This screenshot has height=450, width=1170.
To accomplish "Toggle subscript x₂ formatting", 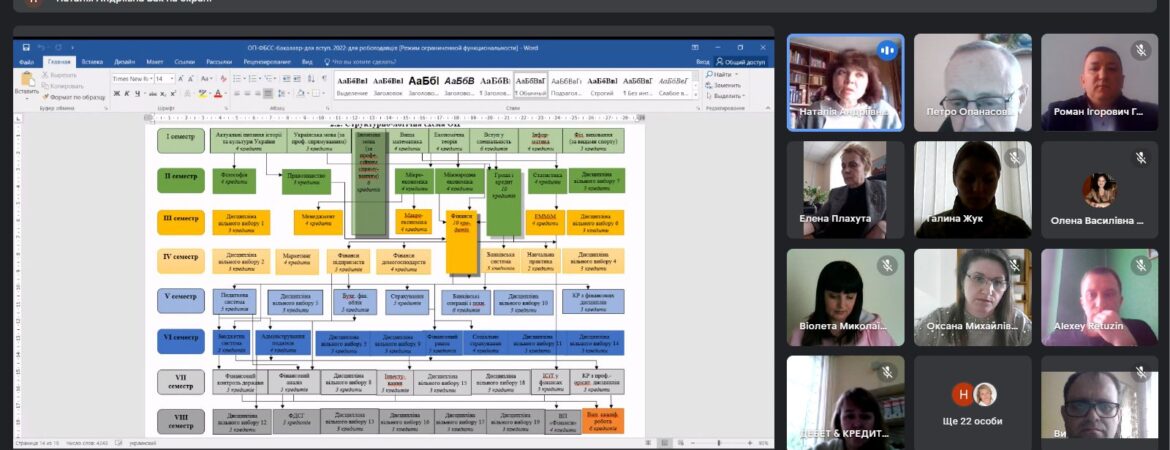I will [163, 93].
